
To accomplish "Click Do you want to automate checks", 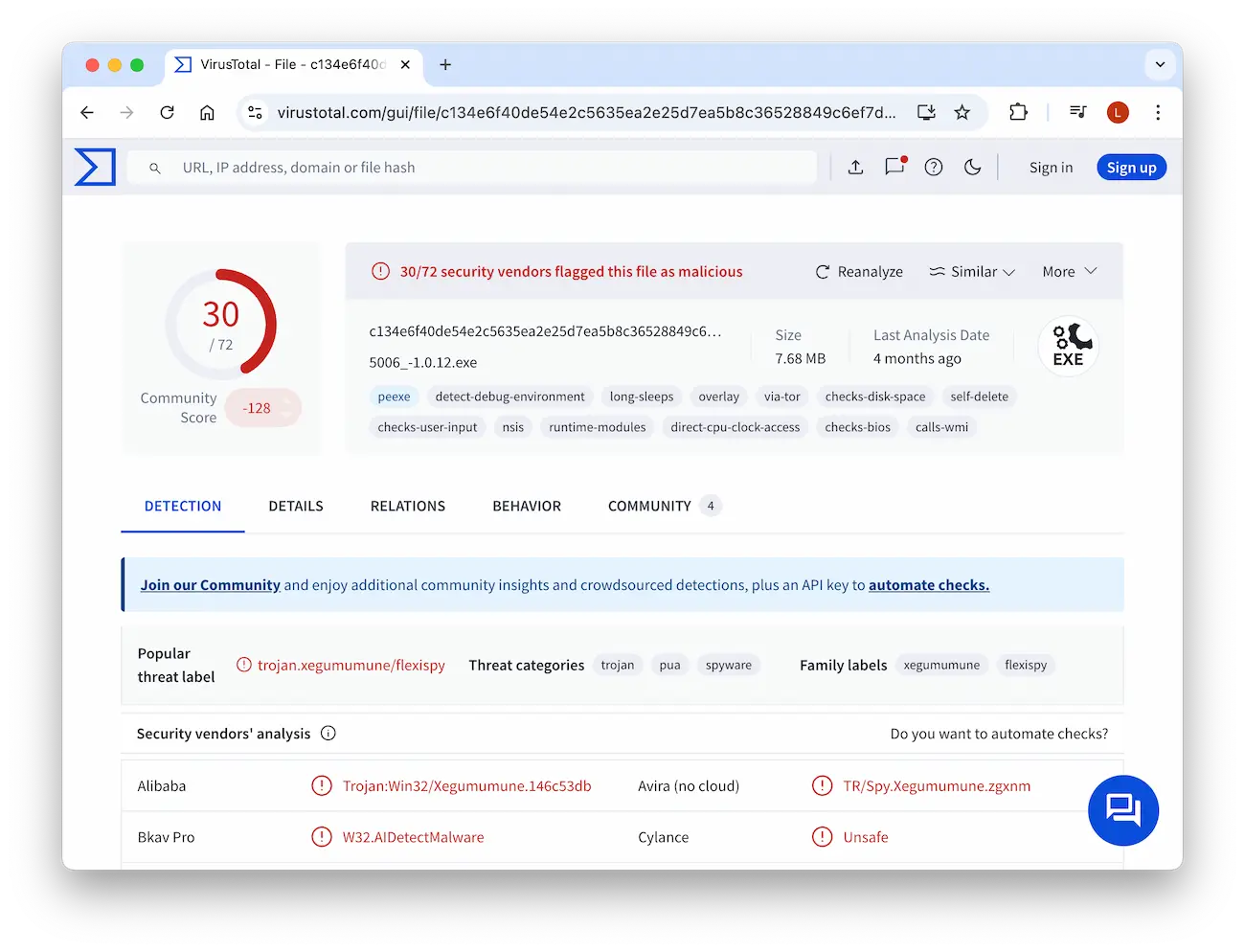I will tap(999, 734).
